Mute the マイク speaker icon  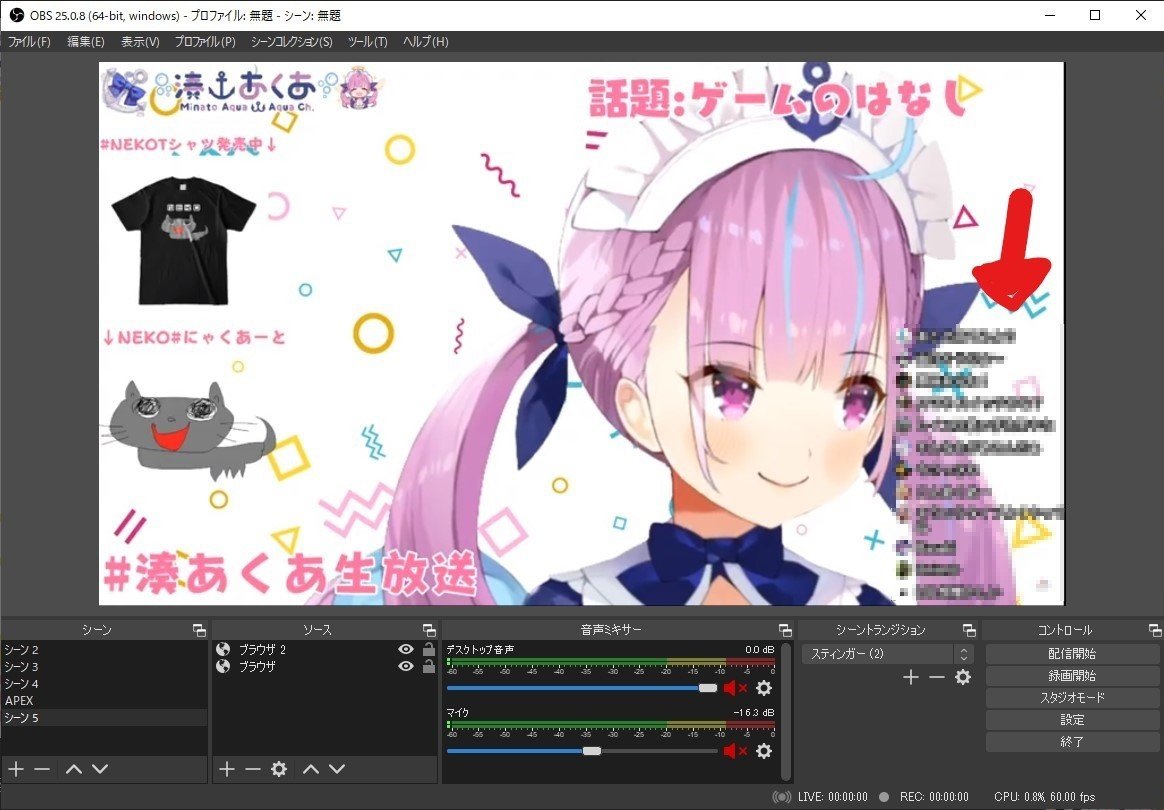click(x=735, y=751)
